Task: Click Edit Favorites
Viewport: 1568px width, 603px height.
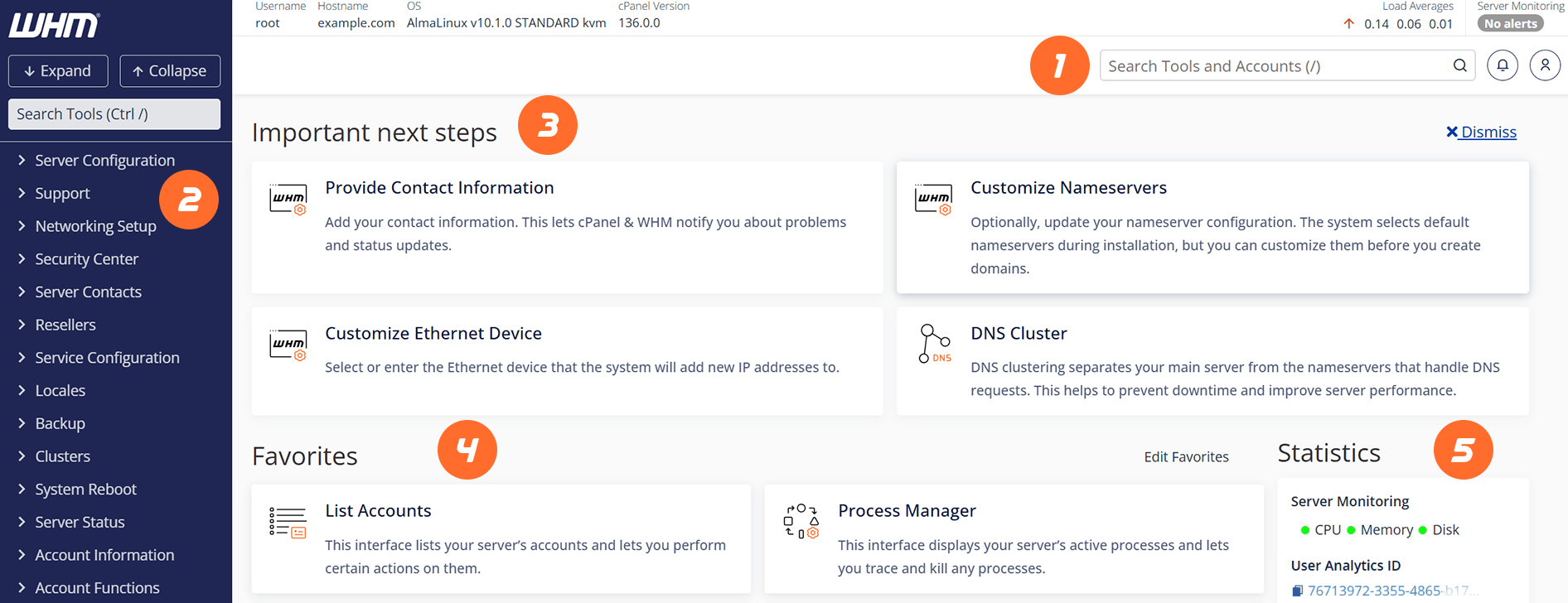Action: click(1186, 456)
